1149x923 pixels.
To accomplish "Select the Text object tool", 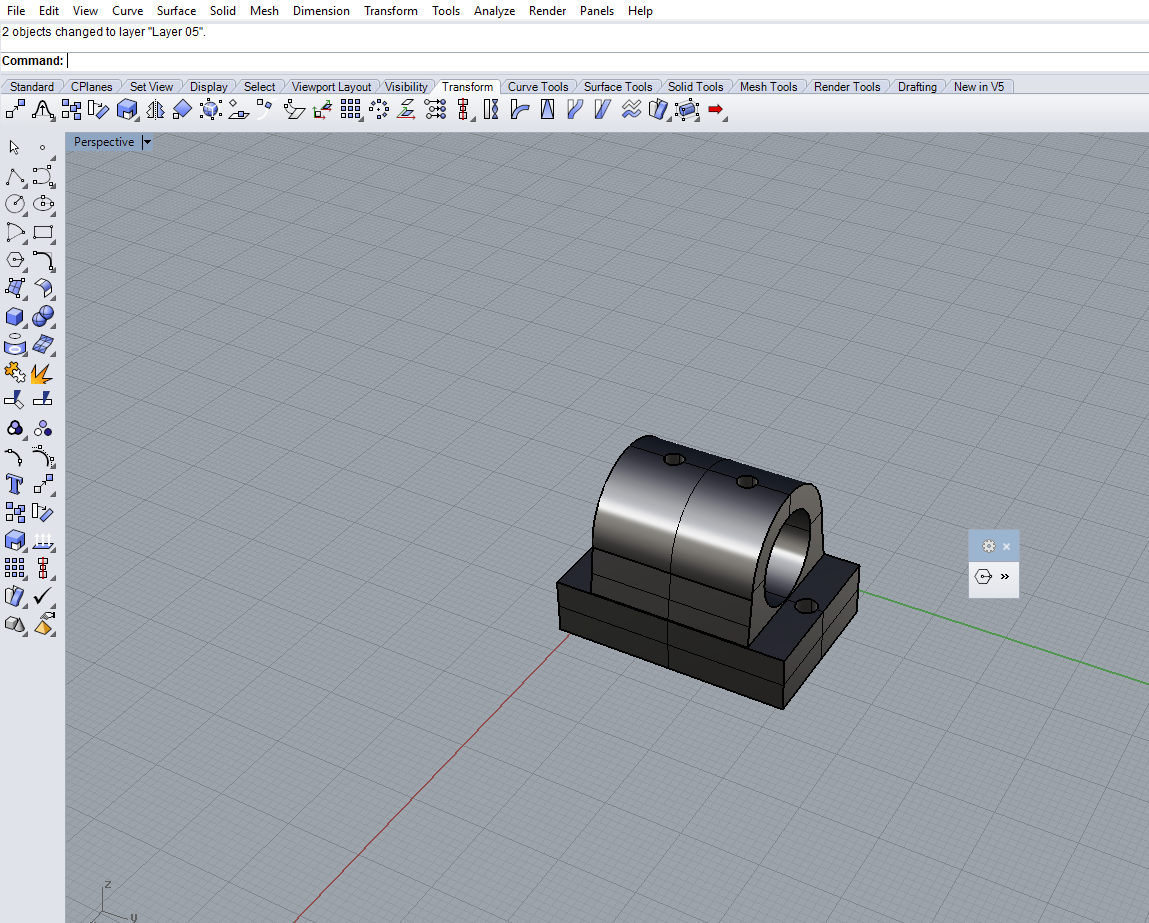I will [14, 485].
